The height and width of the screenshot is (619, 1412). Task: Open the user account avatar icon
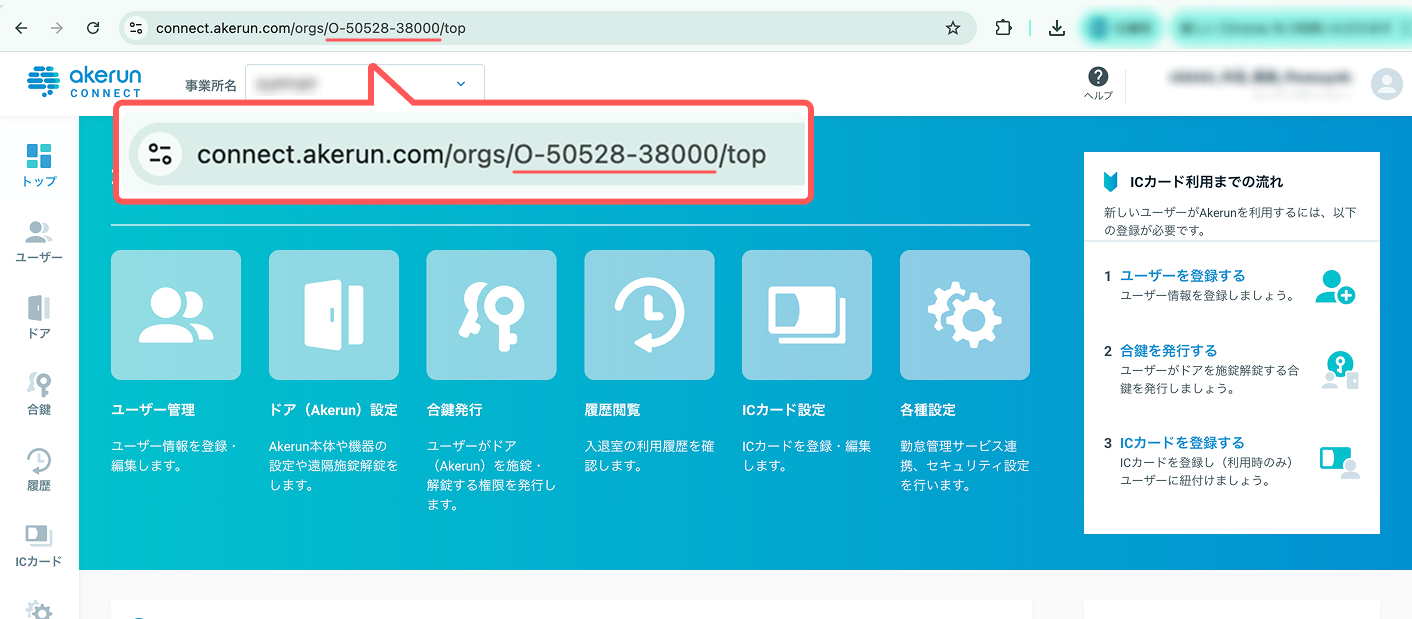pos(1386,84)
